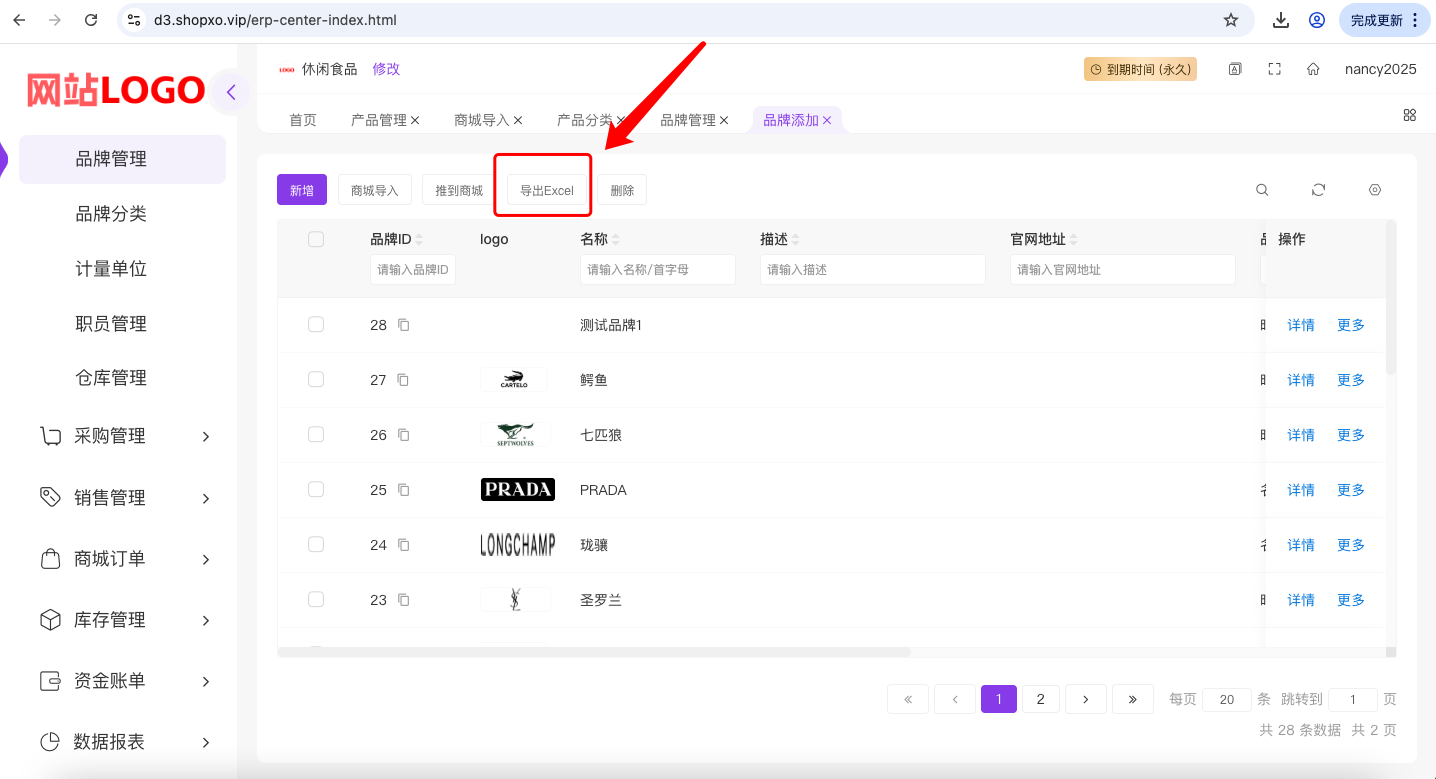Open the table search icon
This screenshot has height=779, width=1436.
tap(1263, 190)
